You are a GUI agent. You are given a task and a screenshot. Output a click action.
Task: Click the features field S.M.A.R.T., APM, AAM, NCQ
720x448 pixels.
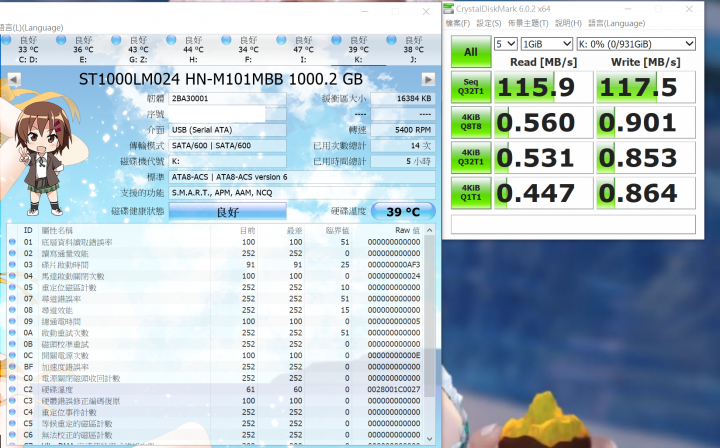(x=302, y=193)
